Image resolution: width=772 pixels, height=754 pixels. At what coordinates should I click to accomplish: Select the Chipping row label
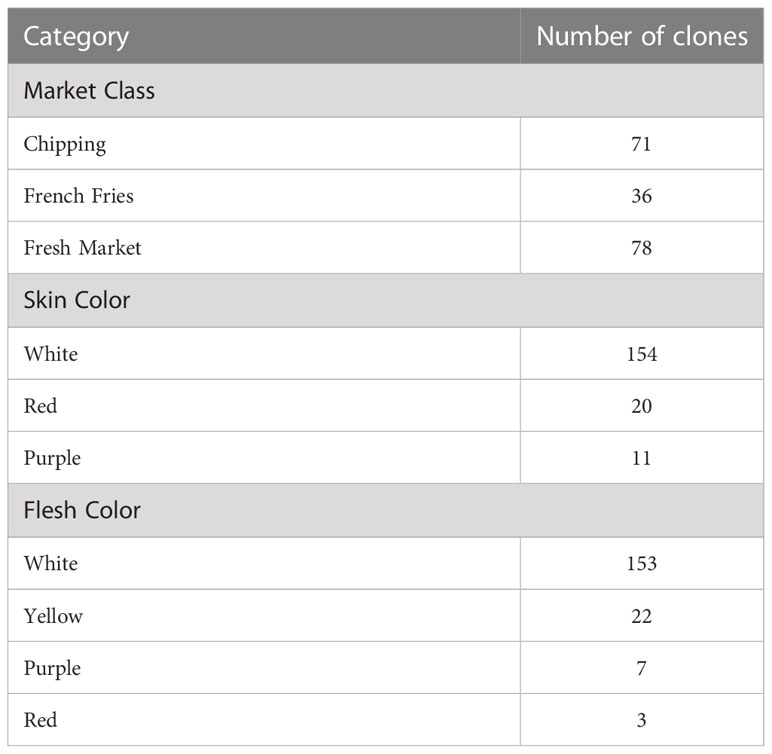point(64,145)
